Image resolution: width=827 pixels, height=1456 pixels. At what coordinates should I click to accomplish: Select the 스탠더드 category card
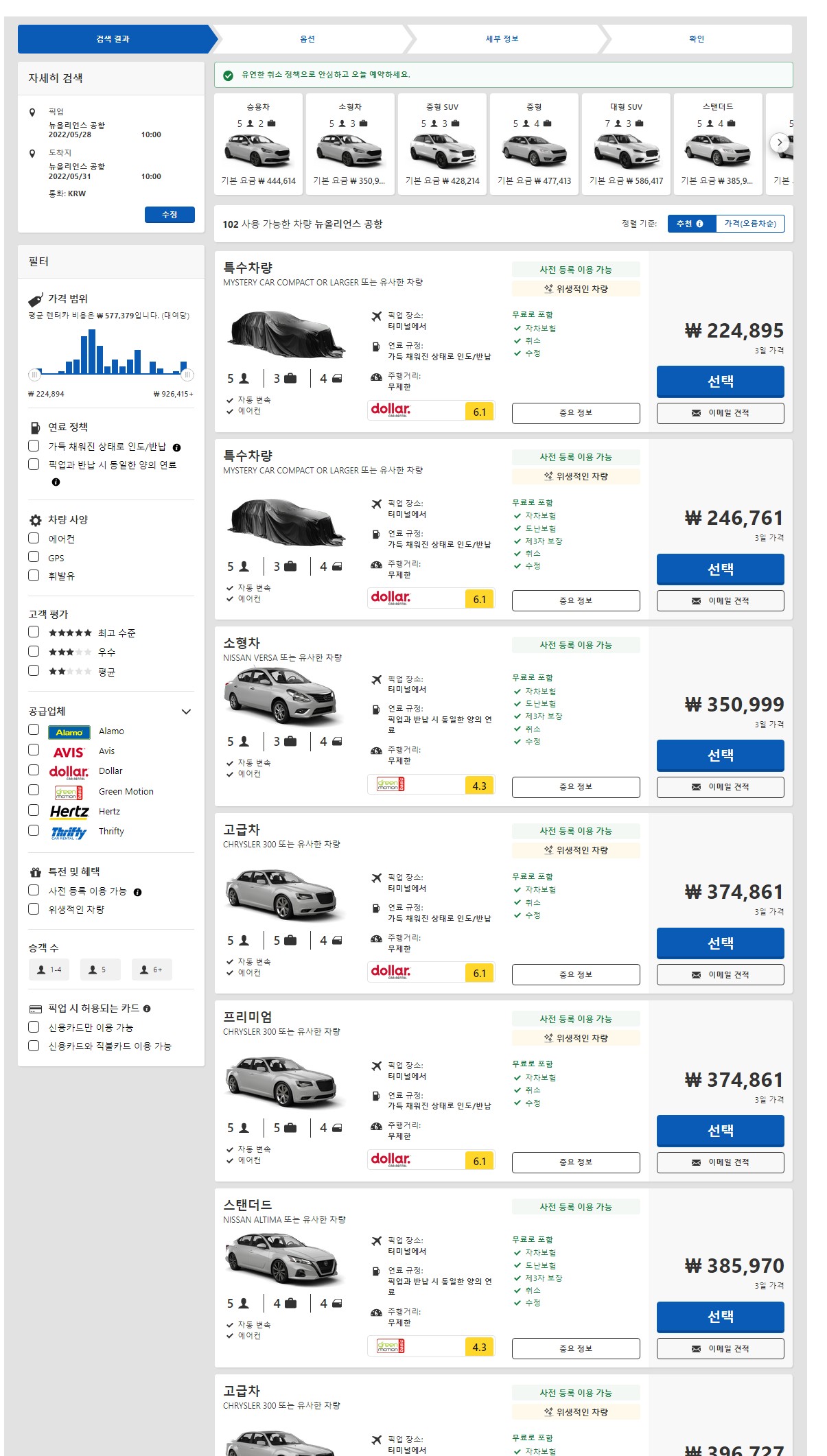(x=718, y=144)
